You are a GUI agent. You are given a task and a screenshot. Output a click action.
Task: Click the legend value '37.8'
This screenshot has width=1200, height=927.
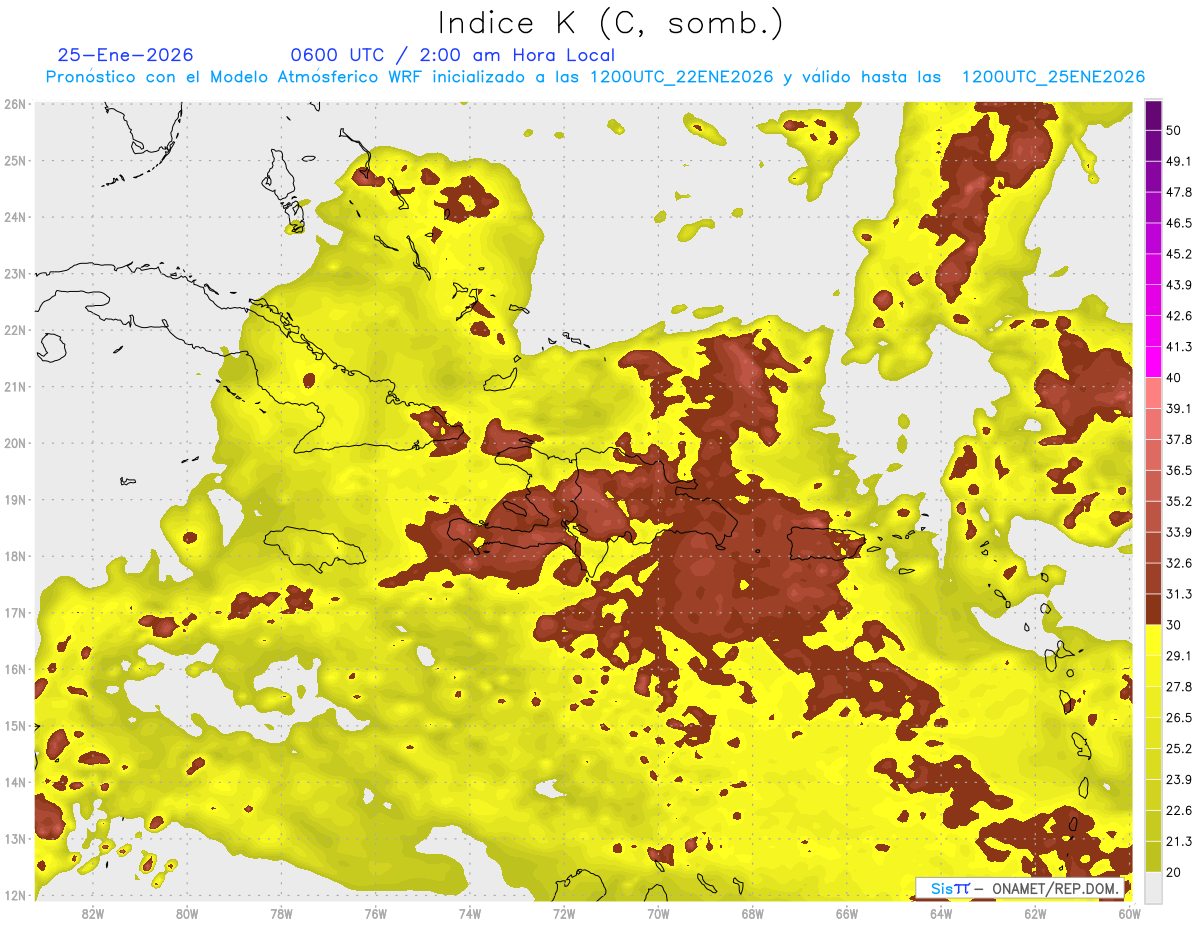pyautogui.click(x=1179, y=439)
